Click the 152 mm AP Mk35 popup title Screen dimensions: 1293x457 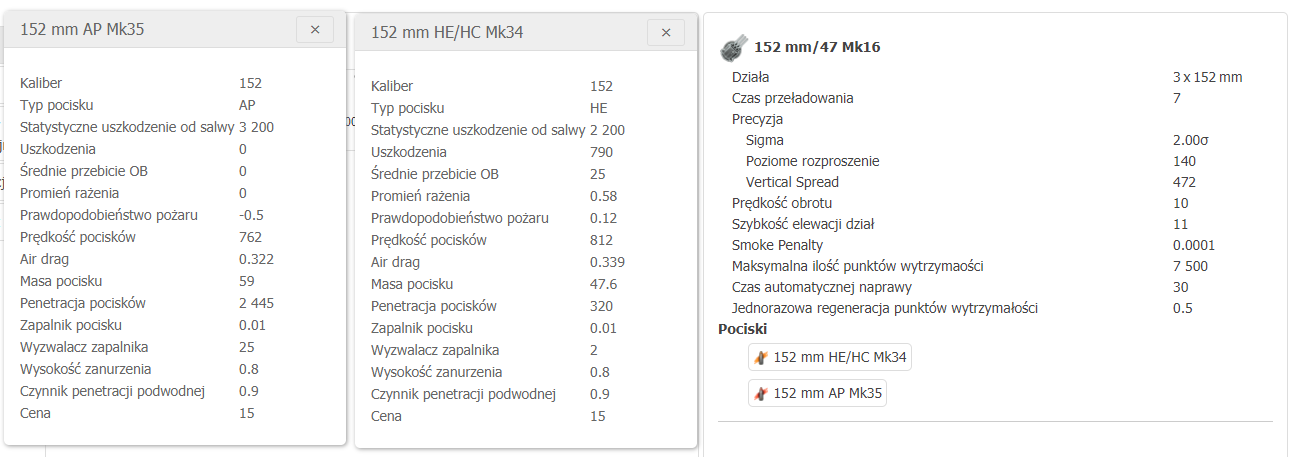(x=82, y=30)
